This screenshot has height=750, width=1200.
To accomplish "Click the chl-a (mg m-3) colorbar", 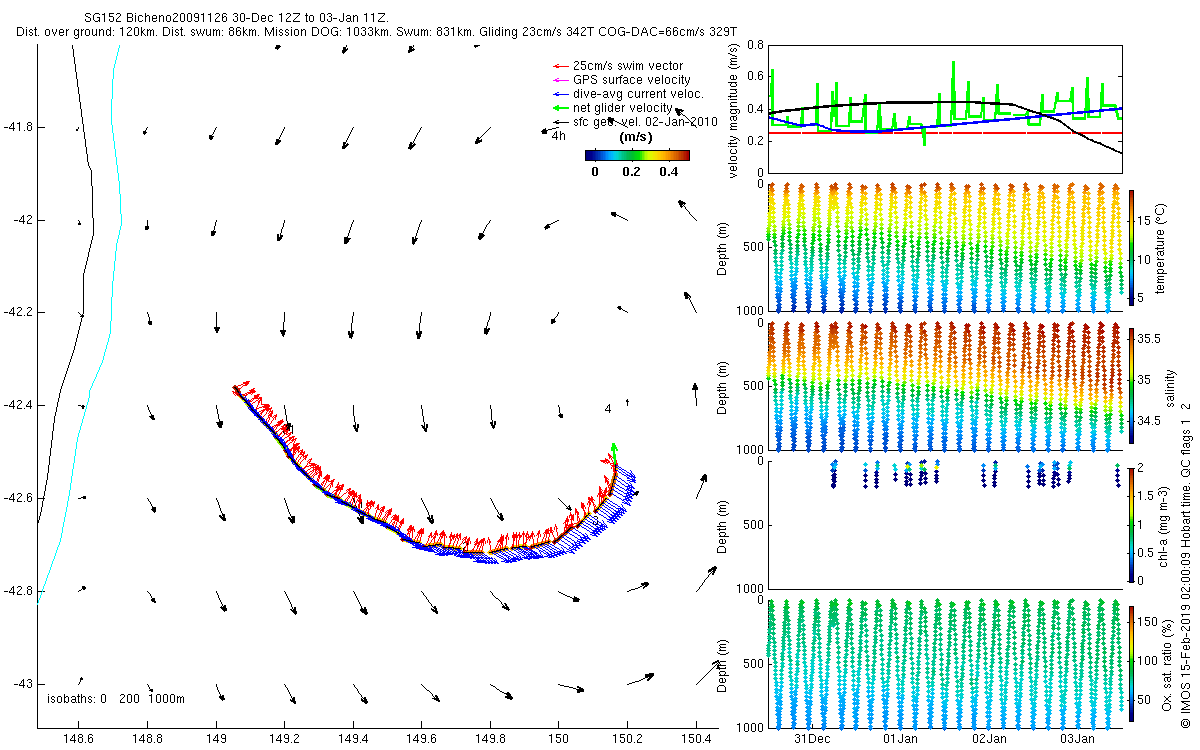I will point(1131,523).
